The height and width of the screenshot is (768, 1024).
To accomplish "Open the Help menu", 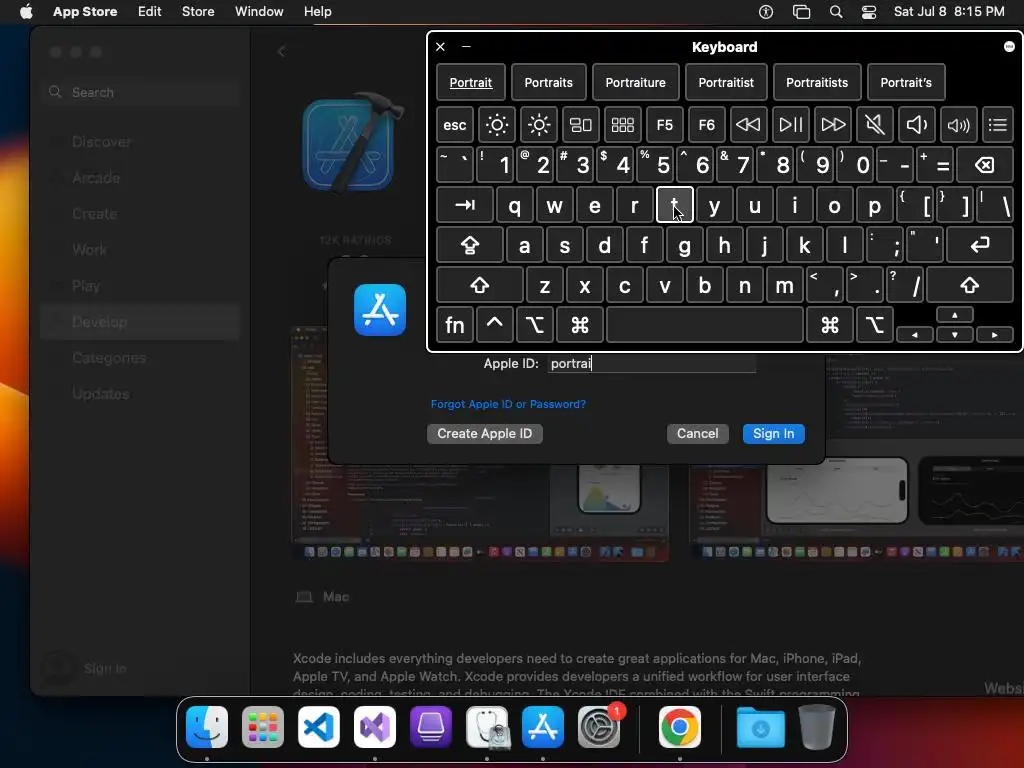I will pos(317,12).
